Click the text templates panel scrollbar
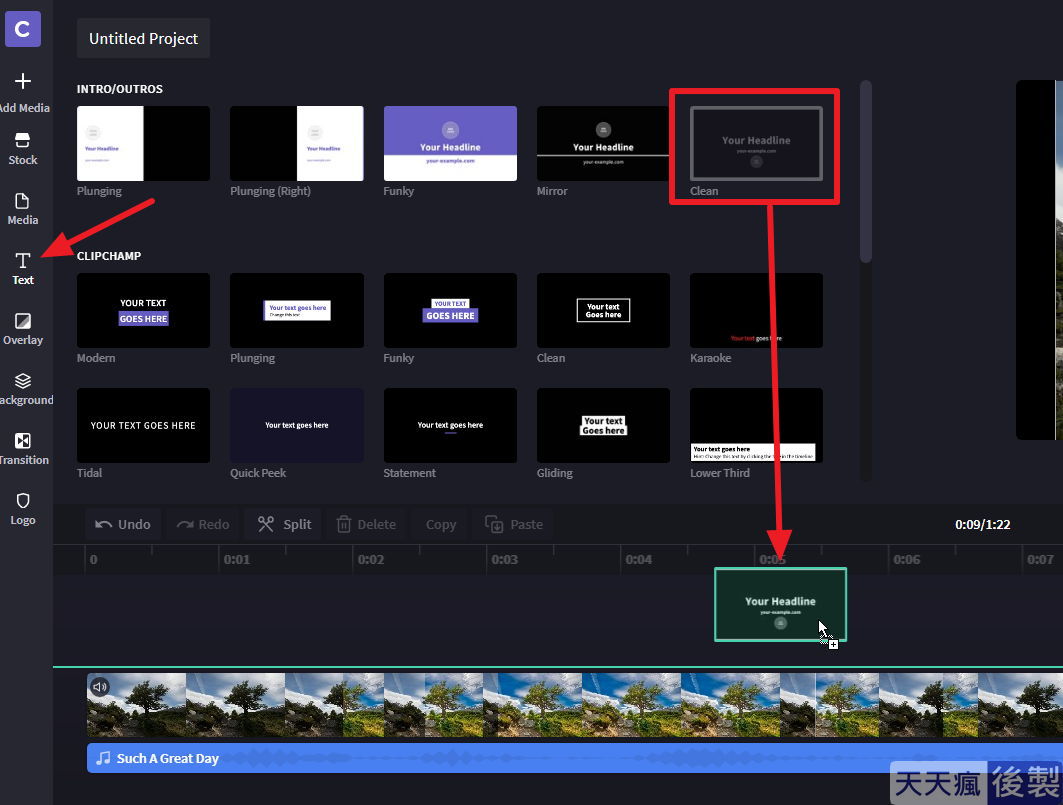This screenshot has width=1063, height=805. pyautogui.click(x=866, y=172)
